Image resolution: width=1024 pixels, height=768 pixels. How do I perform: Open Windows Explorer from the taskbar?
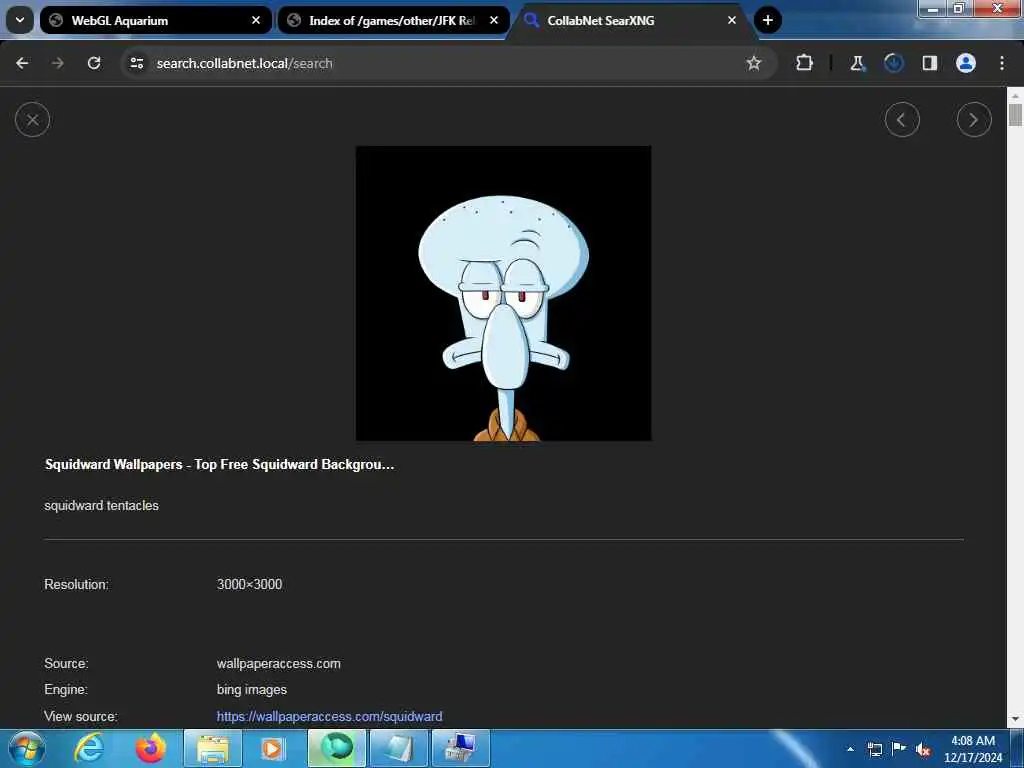pyautogui.click(x=213, y=748)
